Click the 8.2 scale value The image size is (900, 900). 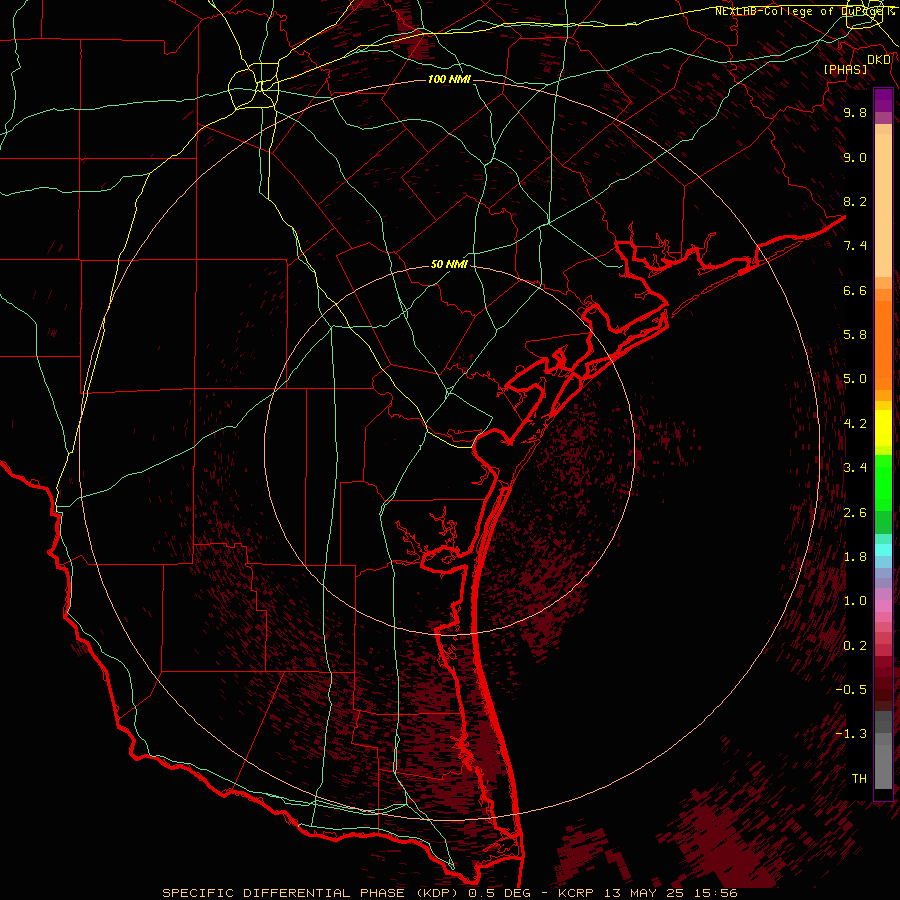[x=855, y=201]
